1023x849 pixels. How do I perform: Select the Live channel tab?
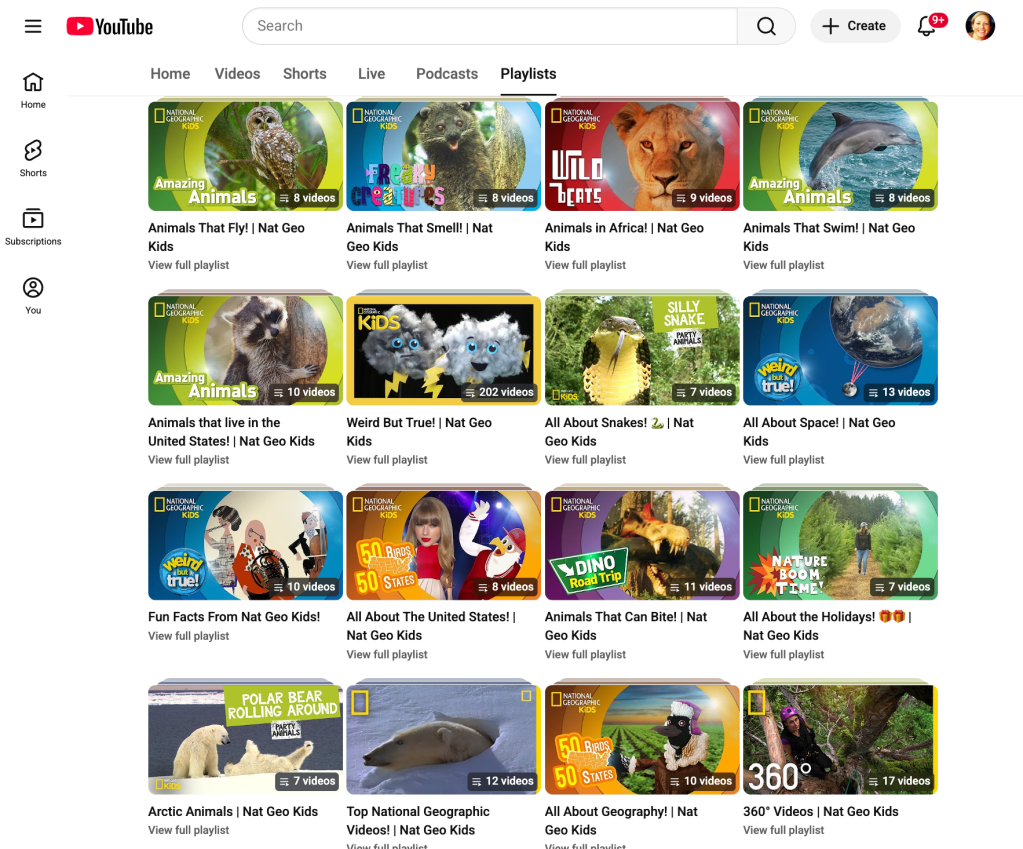(371, 74)
